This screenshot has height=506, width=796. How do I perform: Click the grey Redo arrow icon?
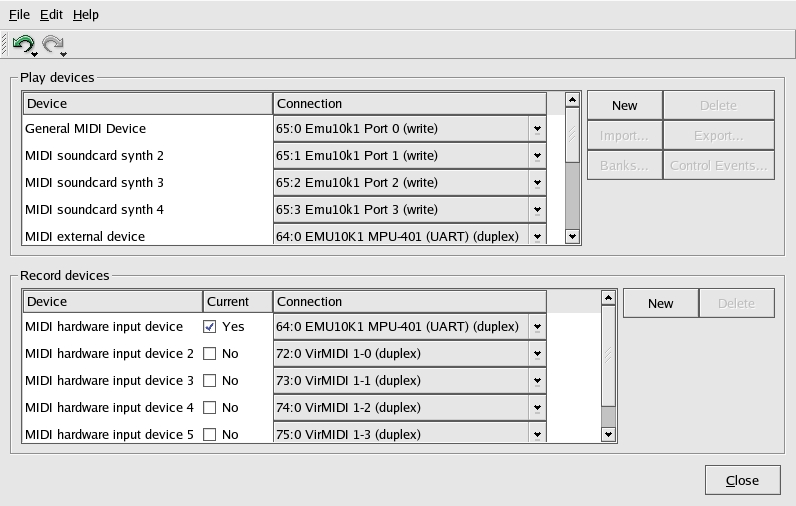52,44
